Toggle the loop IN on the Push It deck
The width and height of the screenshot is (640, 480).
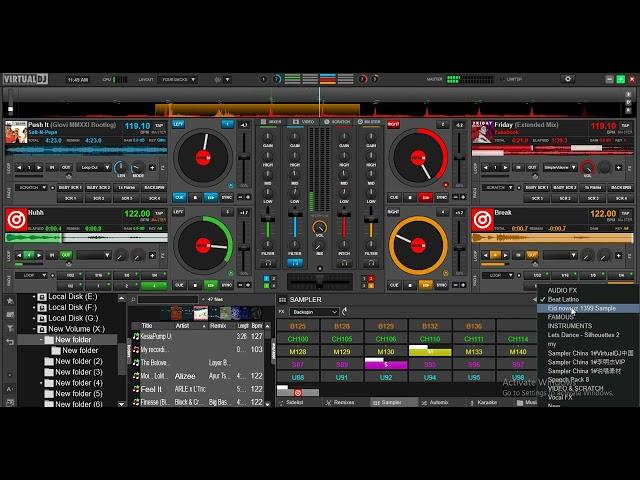point(52,168)
